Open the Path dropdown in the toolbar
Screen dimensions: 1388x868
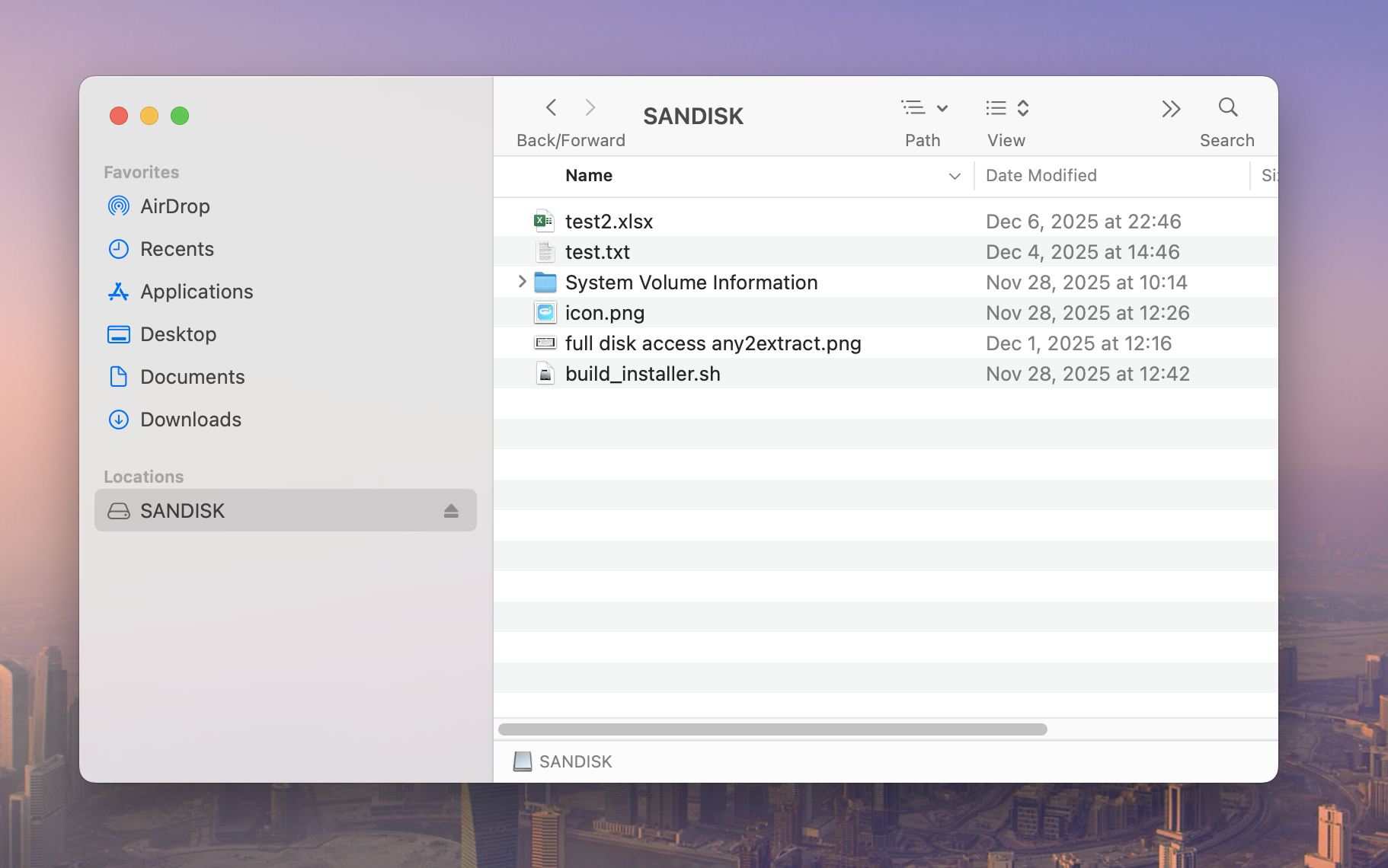(x=925, y=108)
